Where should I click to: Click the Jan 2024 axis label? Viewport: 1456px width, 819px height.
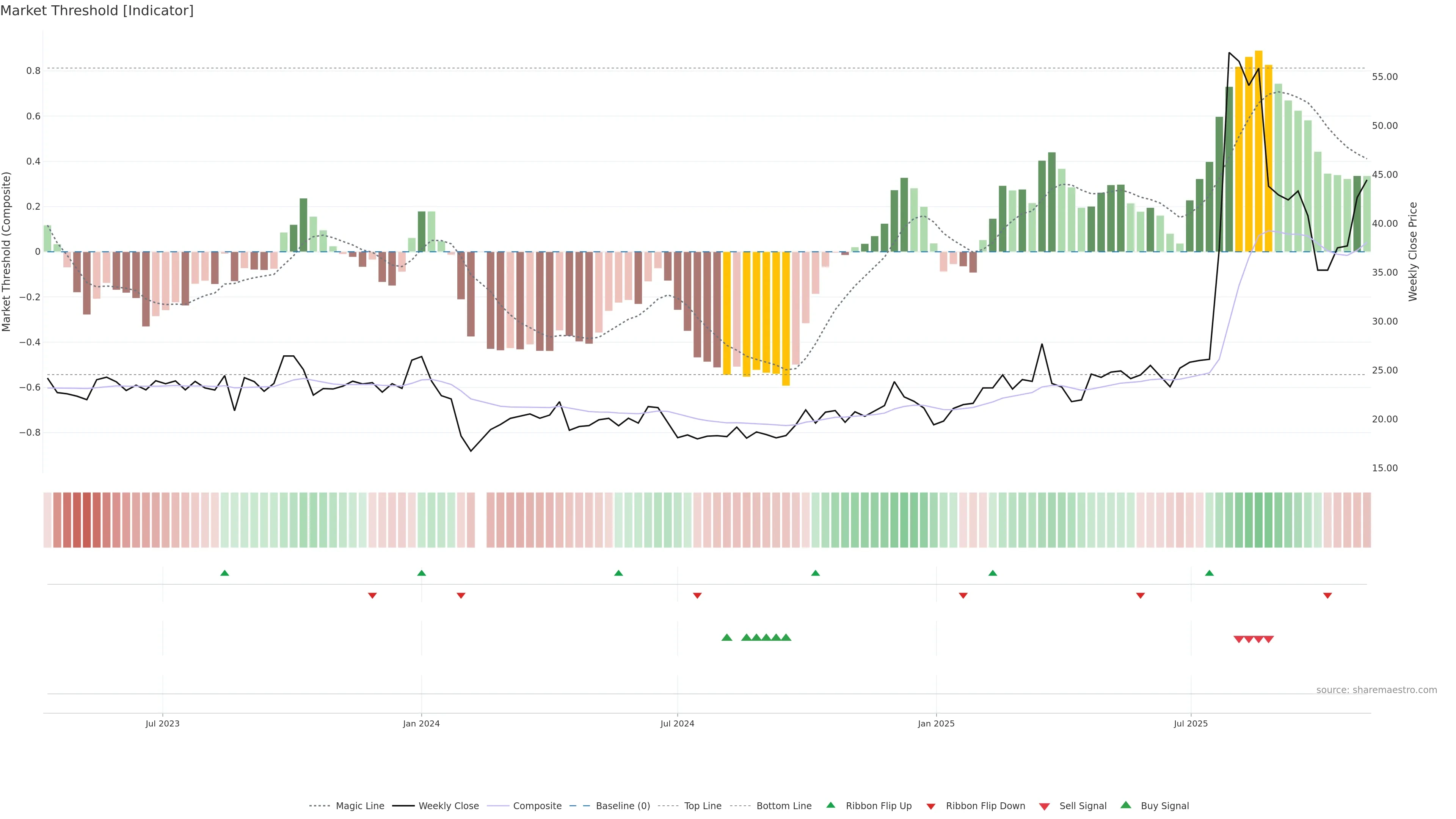[x=421, y=723]
